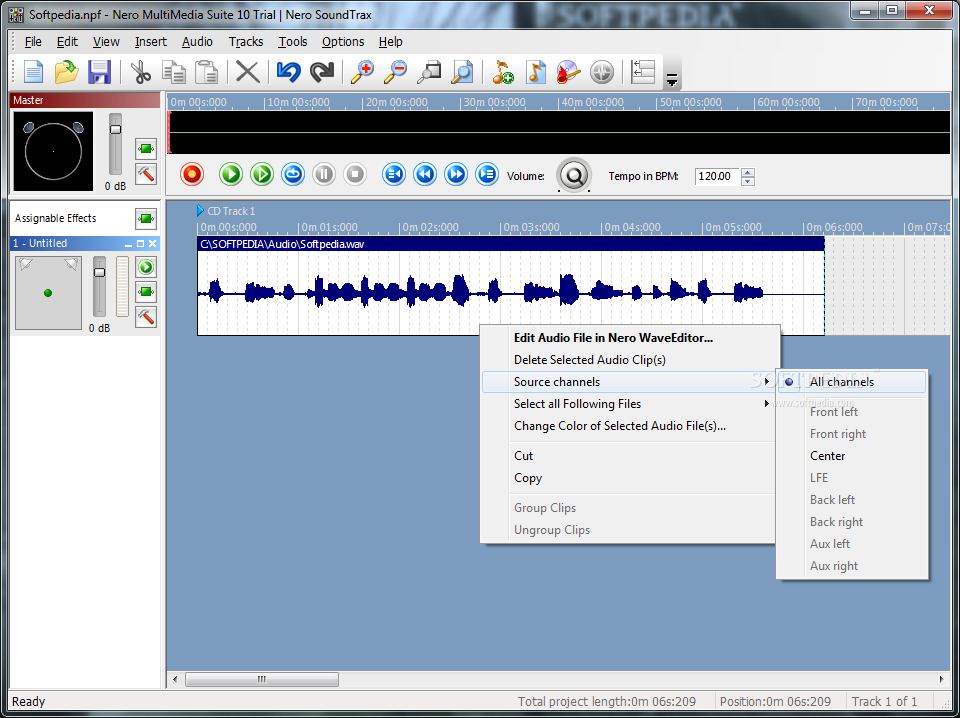Open Master hammer tool icon

click(x=146, y=174)
